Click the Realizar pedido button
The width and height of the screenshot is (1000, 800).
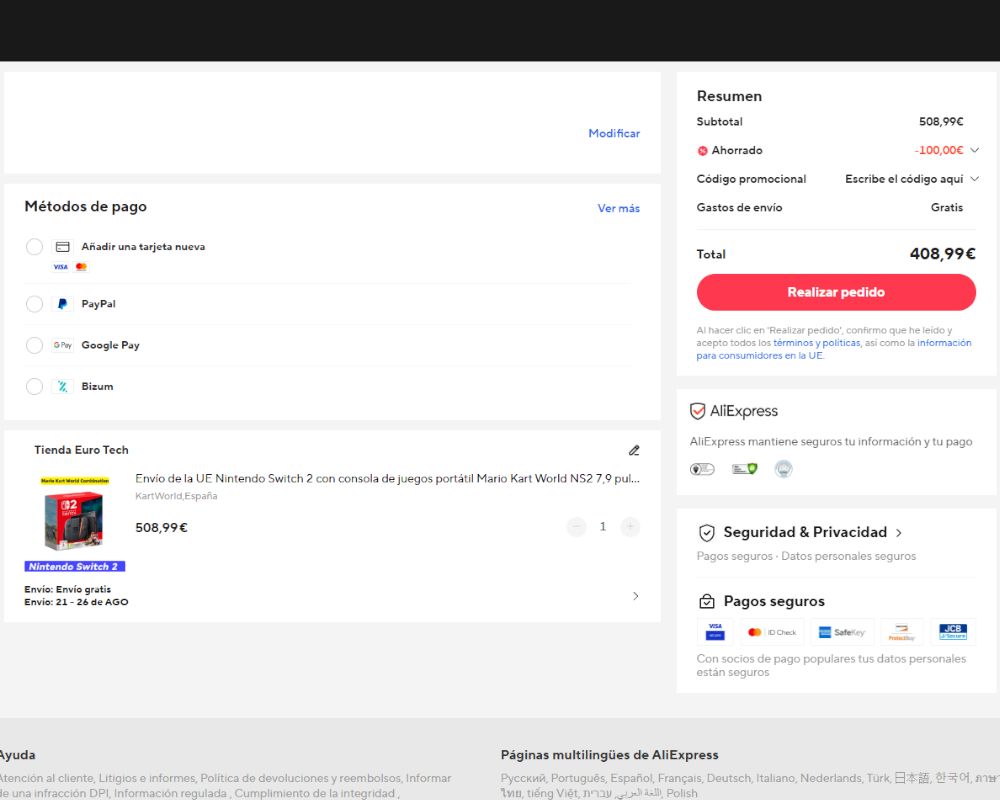tap(836, 292)
